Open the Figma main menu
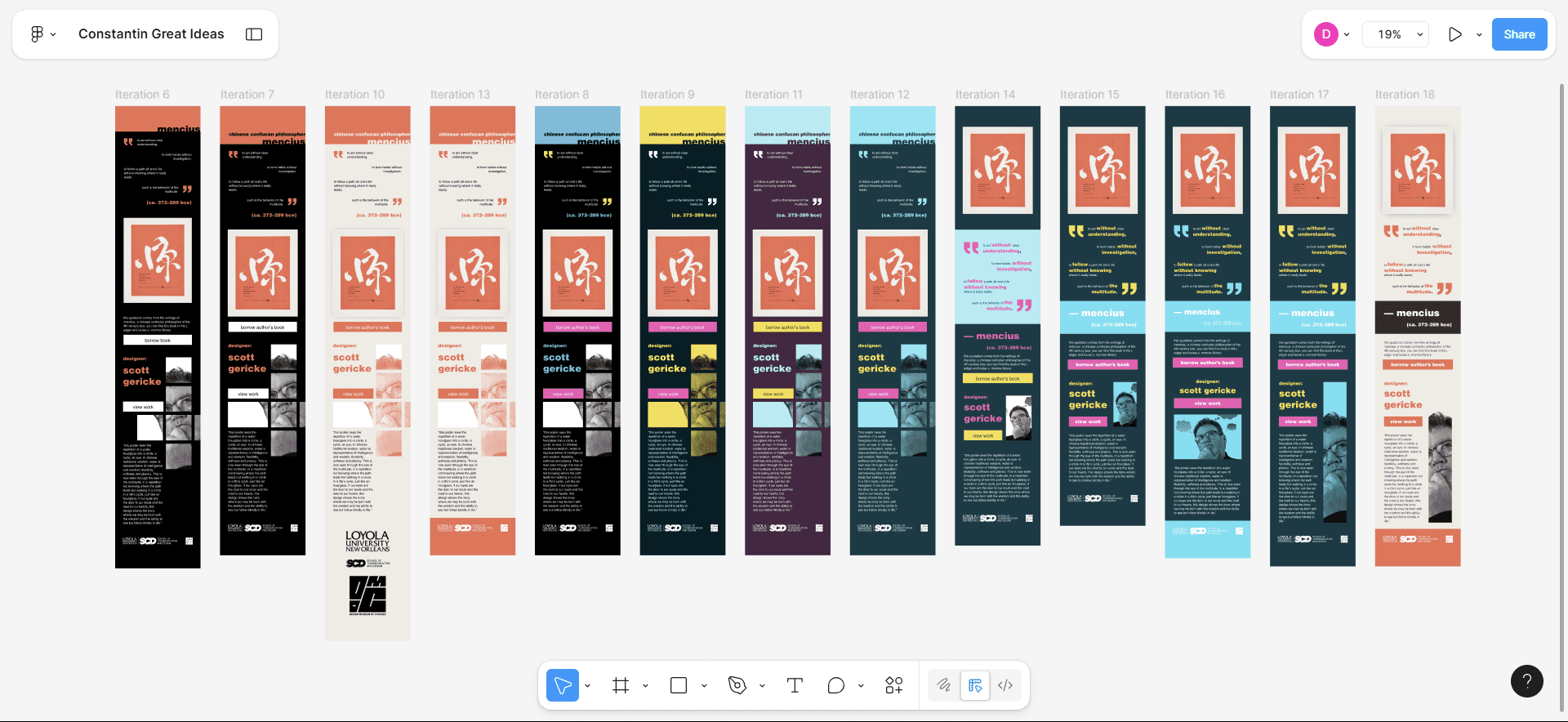Image resolution: width=1568 pixels, height=722 pixels. pyautogui.click(x=38, y=34)
